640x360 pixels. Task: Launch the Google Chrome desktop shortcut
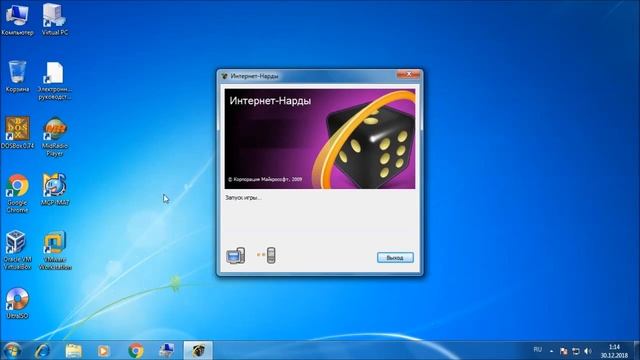(17, 193)
